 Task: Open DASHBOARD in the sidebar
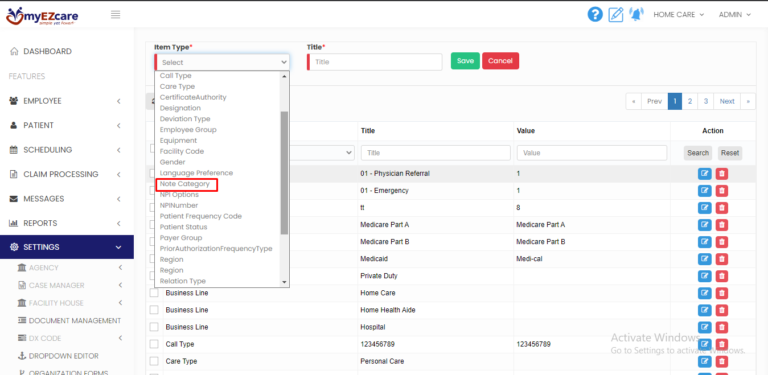(47, 51)
